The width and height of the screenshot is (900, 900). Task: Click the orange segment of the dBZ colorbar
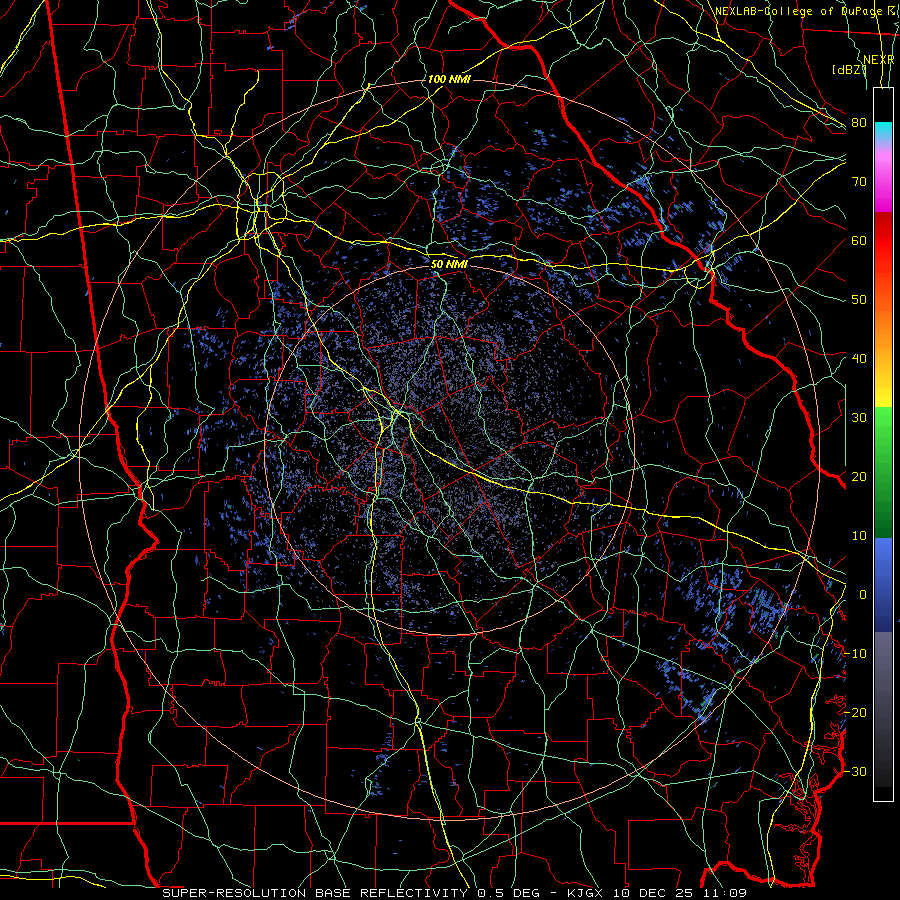click(883, 327)
